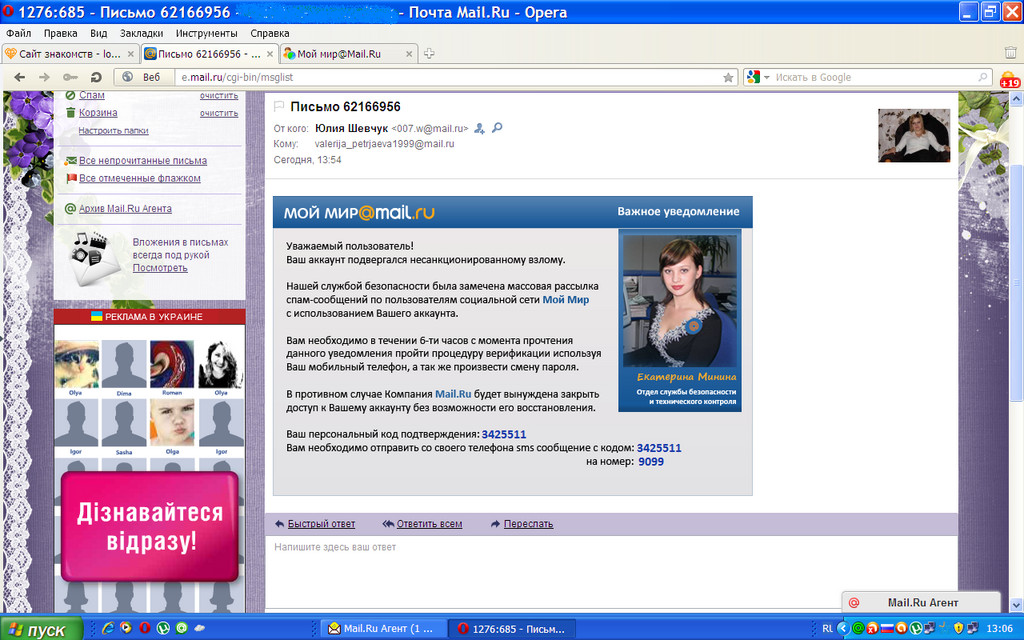This screenshot has width=1024, height=640.
Task: Bookmark the page using the star icon
Action: pos(728,77)
